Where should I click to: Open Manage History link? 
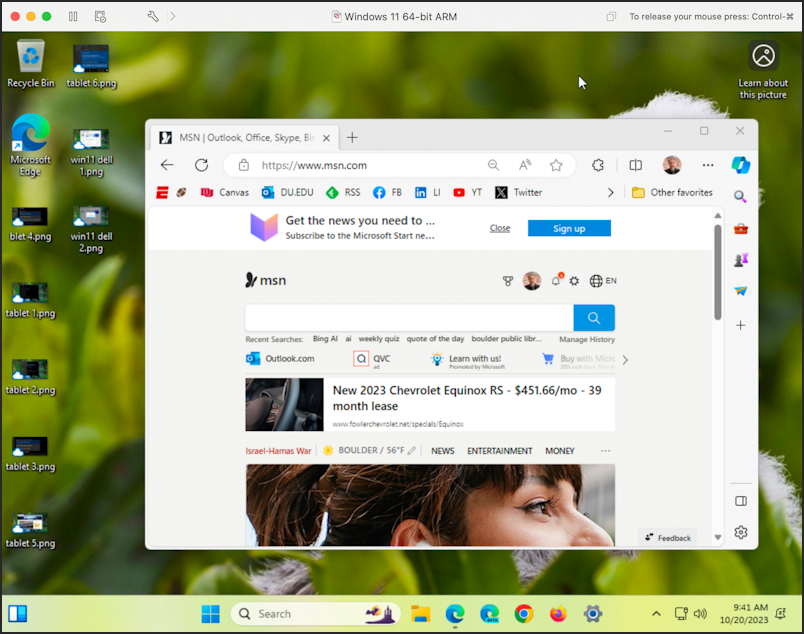point(587,340)
